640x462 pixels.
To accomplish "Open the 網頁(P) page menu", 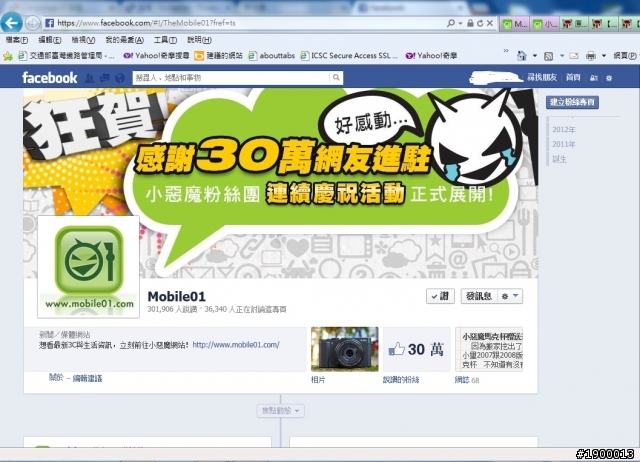I will click(626, 56).
